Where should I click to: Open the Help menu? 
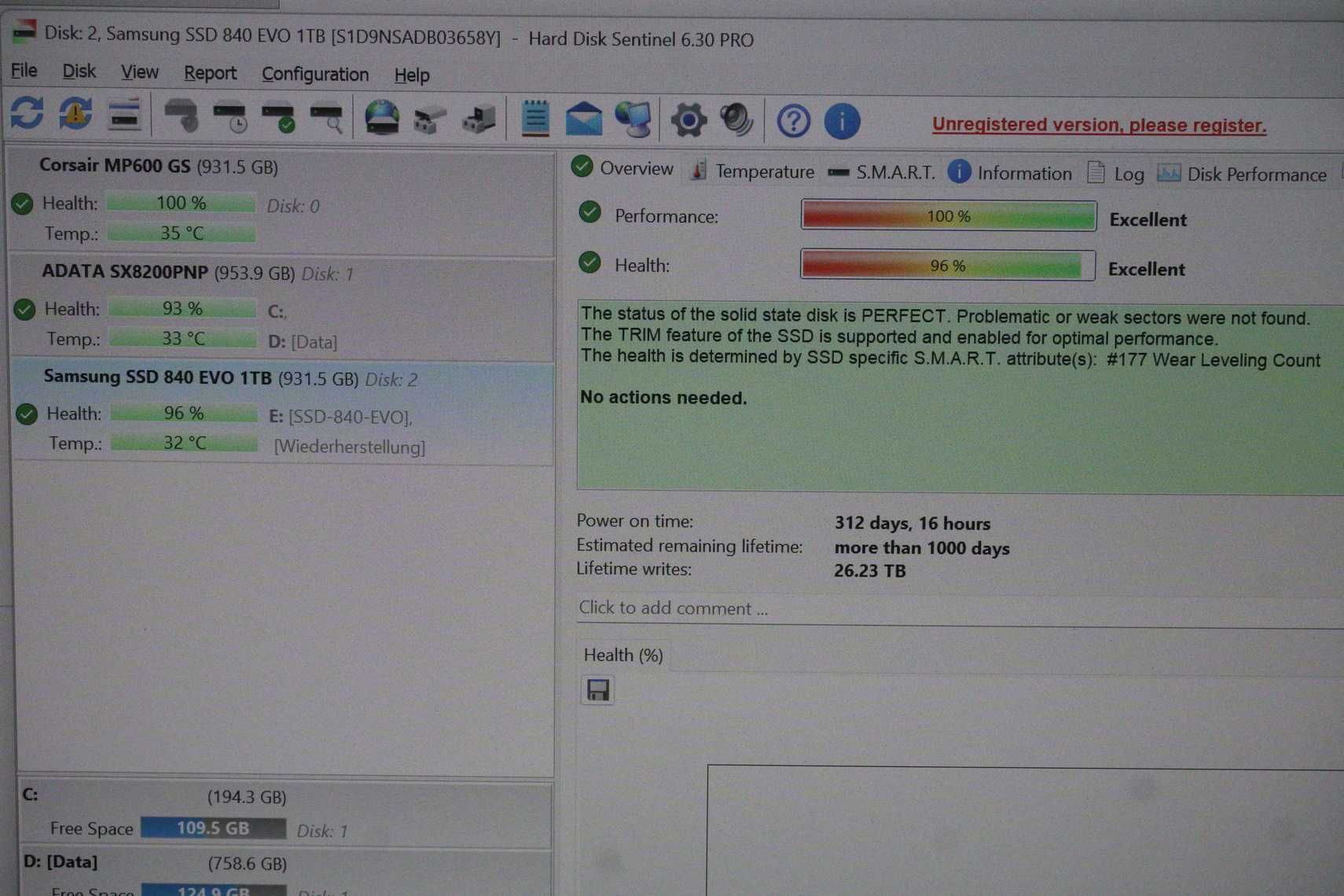tap(412, 75)
